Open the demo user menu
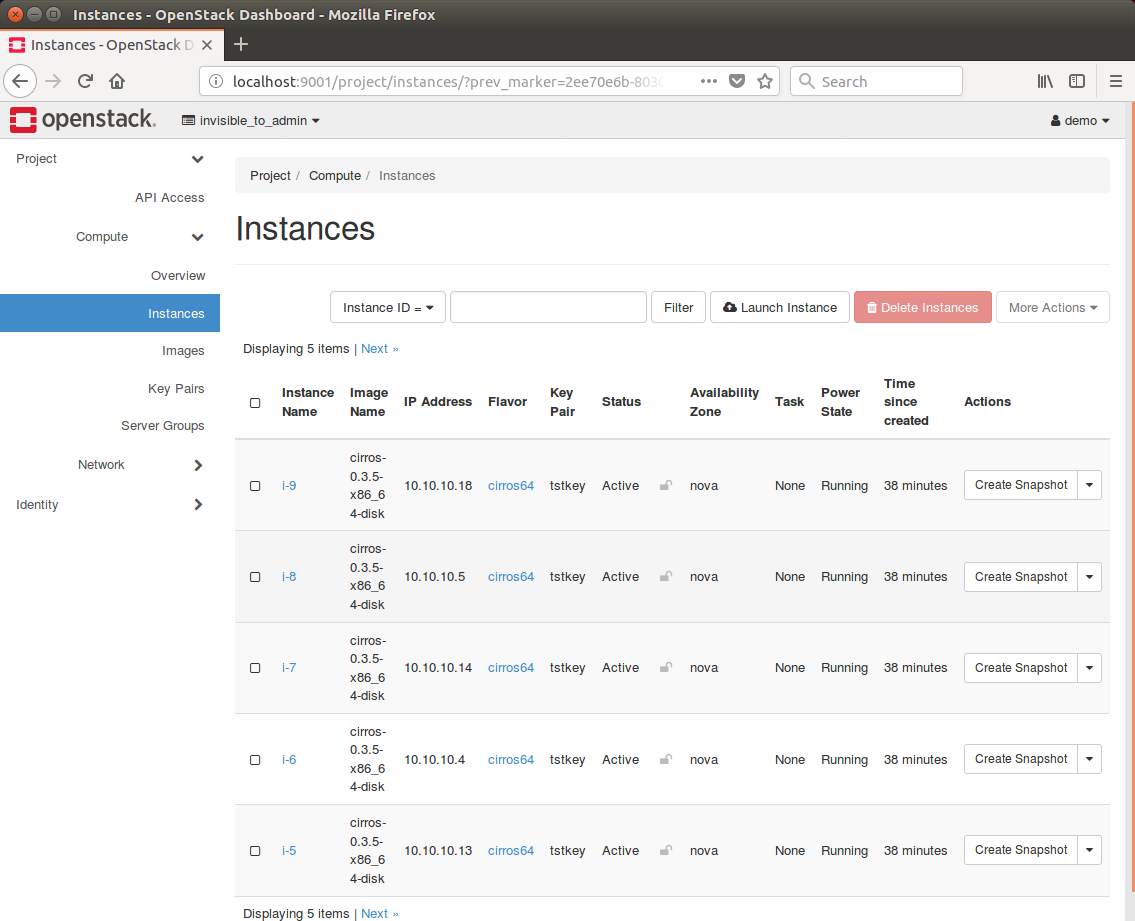 1080,121
